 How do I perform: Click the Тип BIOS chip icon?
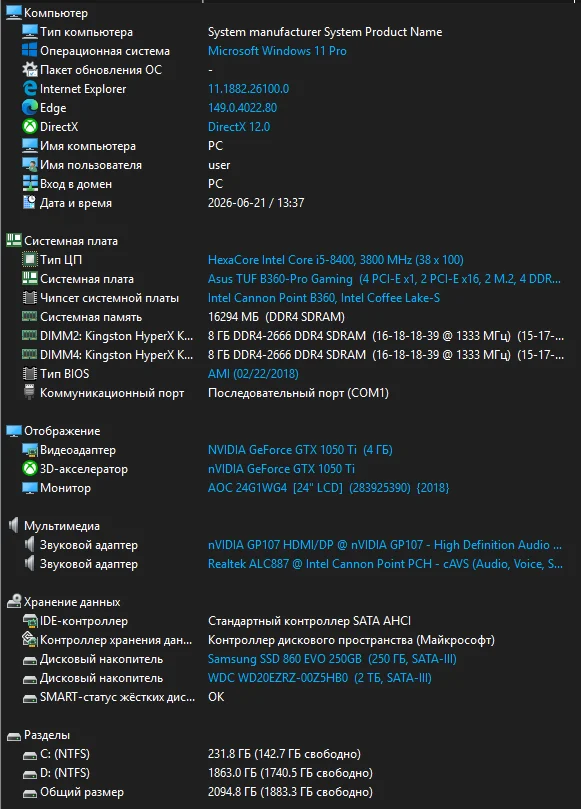point(29,374)
